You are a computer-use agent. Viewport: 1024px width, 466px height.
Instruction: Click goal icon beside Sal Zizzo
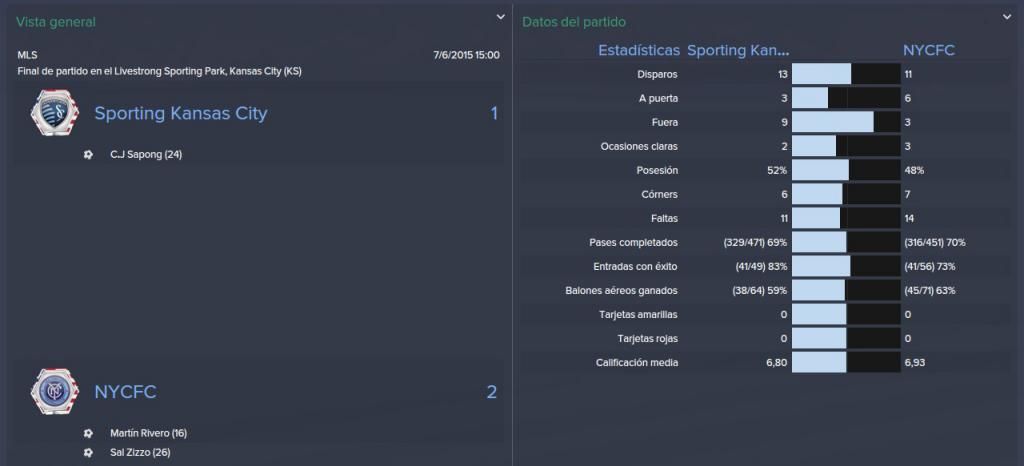point(88,452)
